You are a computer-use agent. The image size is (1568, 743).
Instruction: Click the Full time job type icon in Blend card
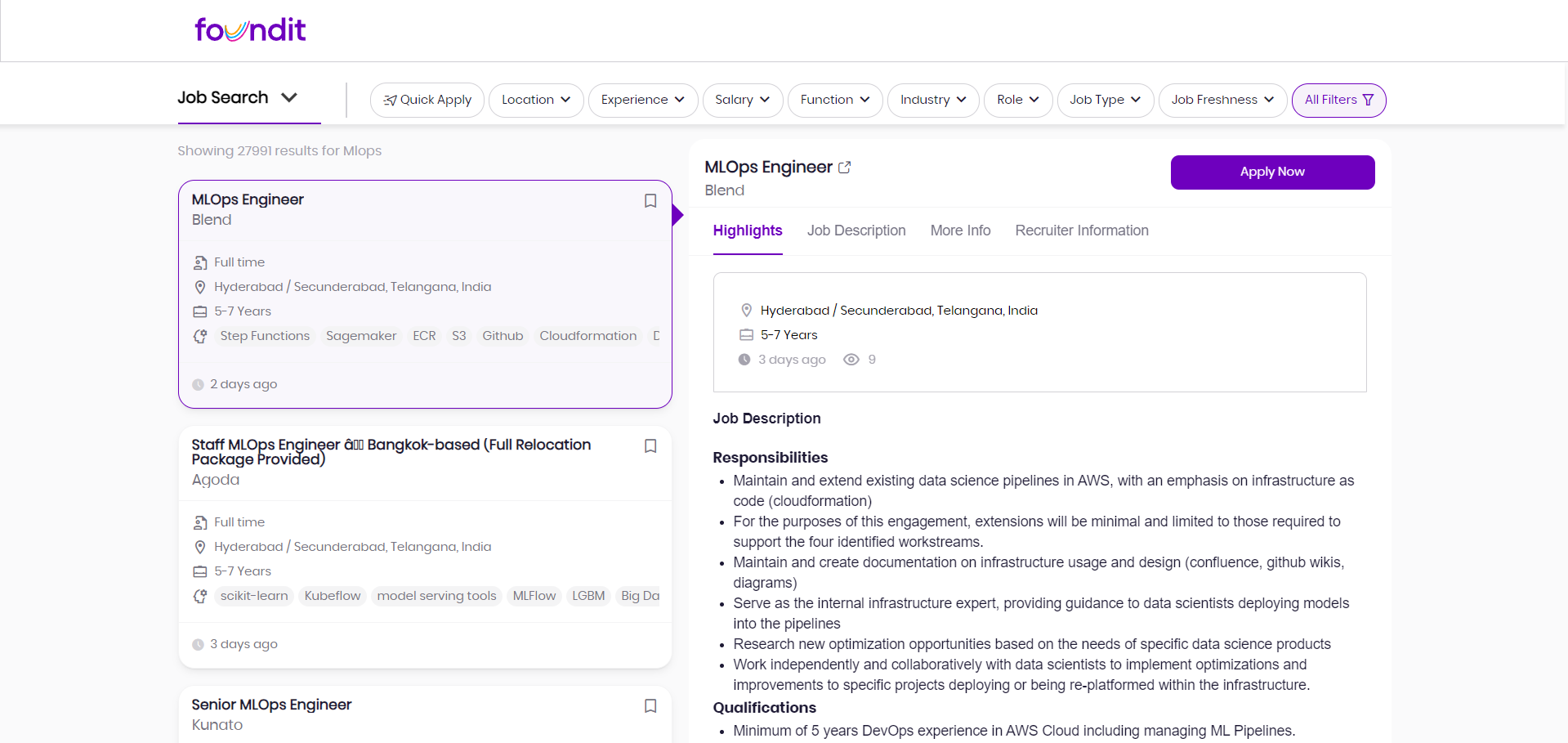[200, 263]
